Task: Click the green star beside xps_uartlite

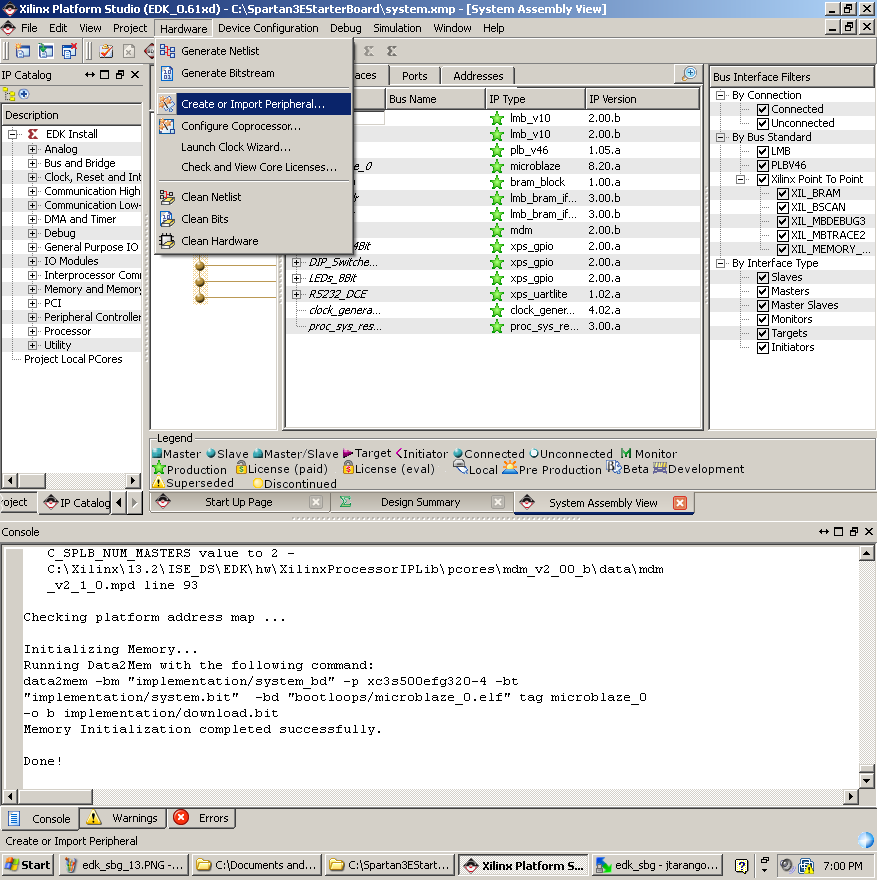Action: [497, 295]
